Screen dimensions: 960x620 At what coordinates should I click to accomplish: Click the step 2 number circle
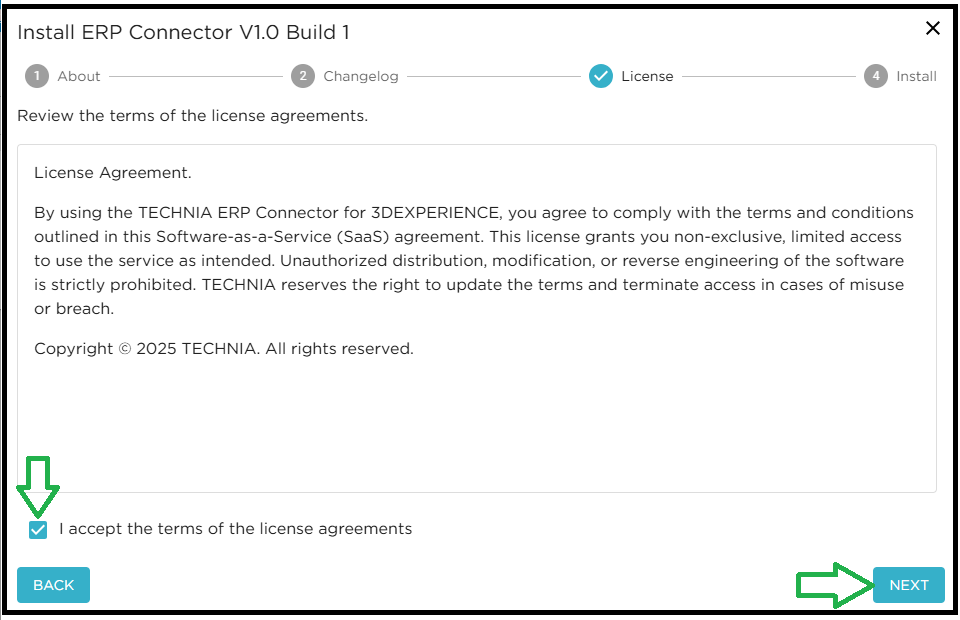click(303, 76)
